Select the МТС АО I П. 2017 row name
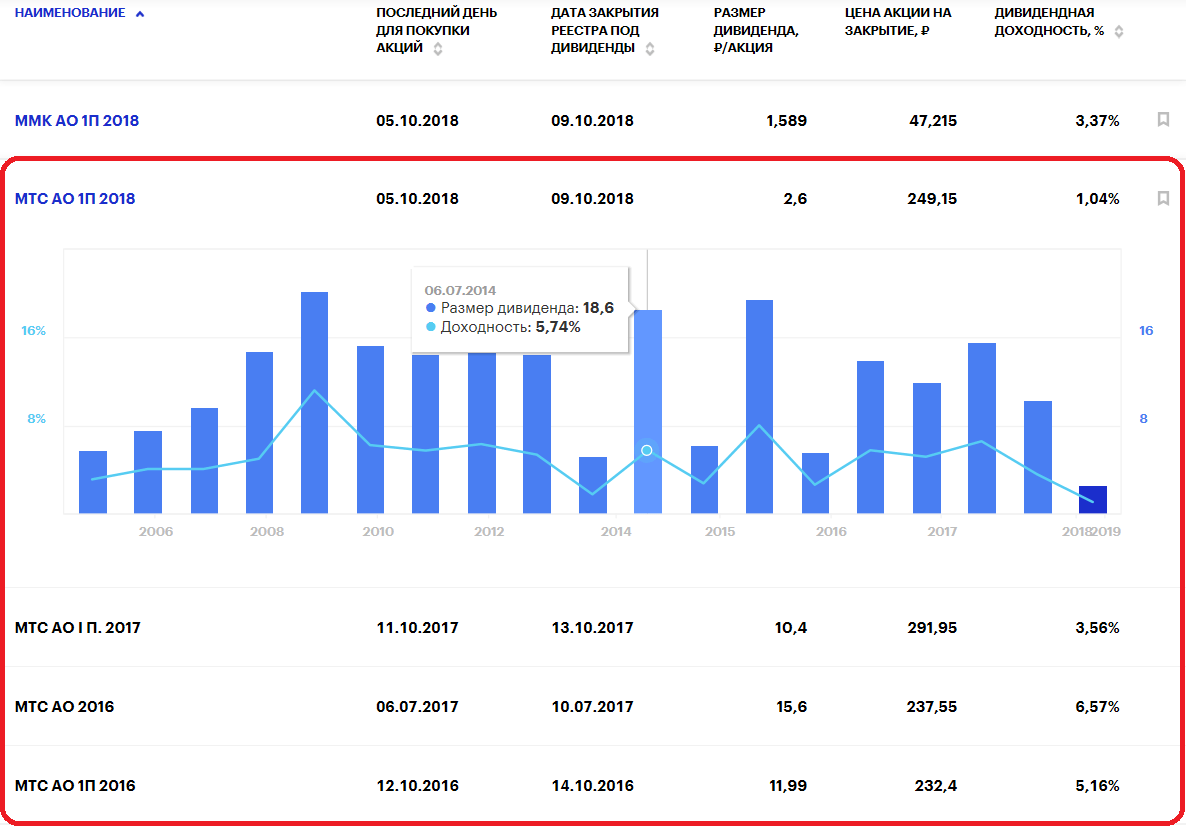 pyautogui.click(x=77, y=628)
